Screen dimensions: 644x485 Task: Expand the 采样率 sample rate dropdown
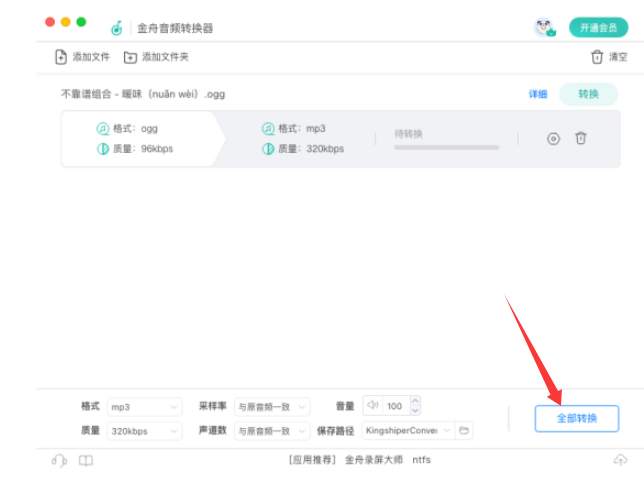[272, 407]
